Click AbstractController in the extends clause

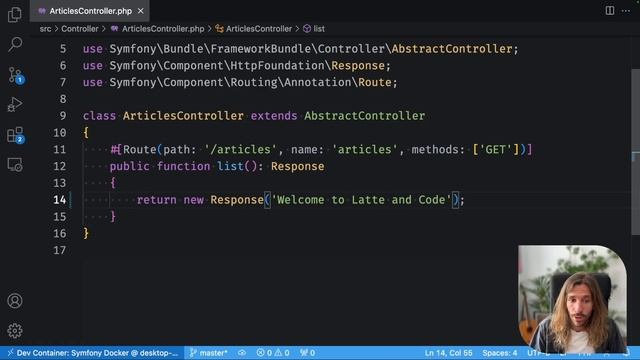[364, 116]
